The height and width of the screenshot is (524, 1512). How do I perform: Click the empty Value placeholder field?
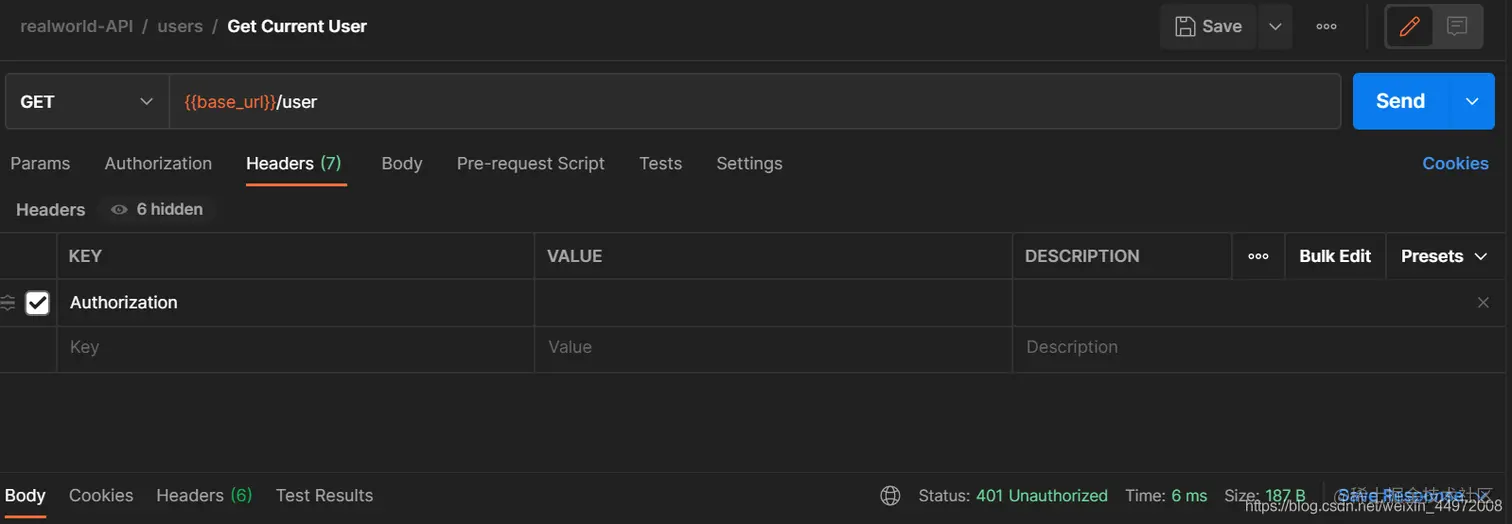[773, 348]
